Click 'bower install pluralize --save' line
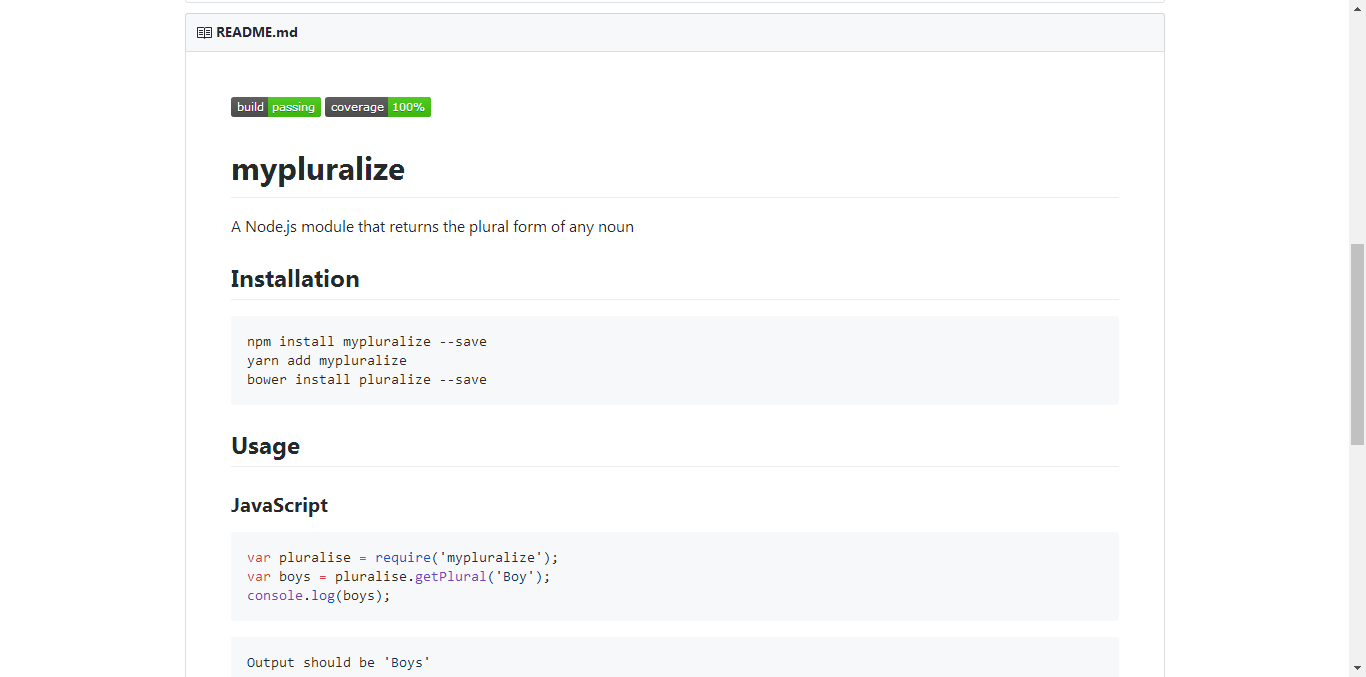This screenshot has height=677, width=1366. 367,380
